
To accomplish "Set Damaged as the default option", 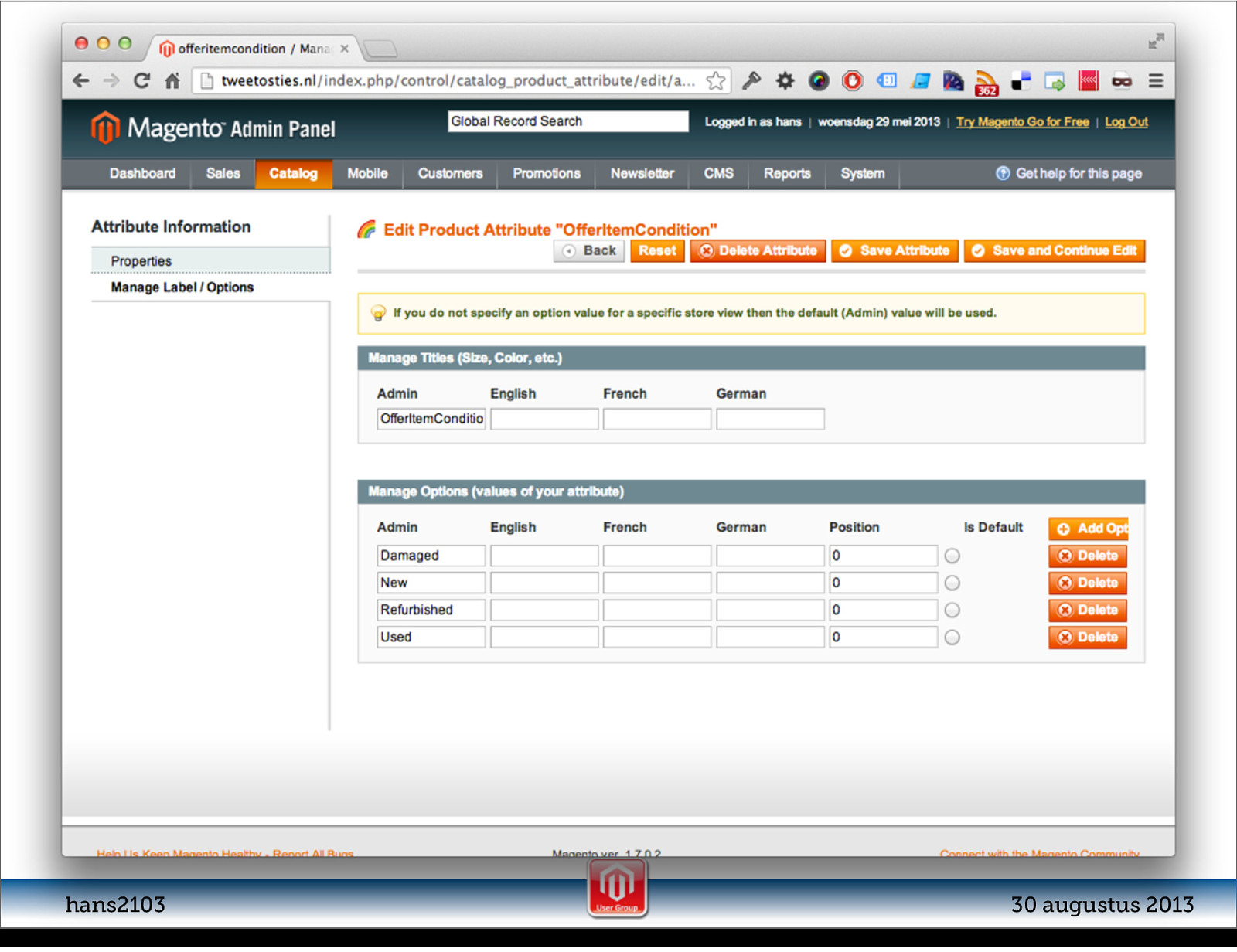I will pos(952,556).
